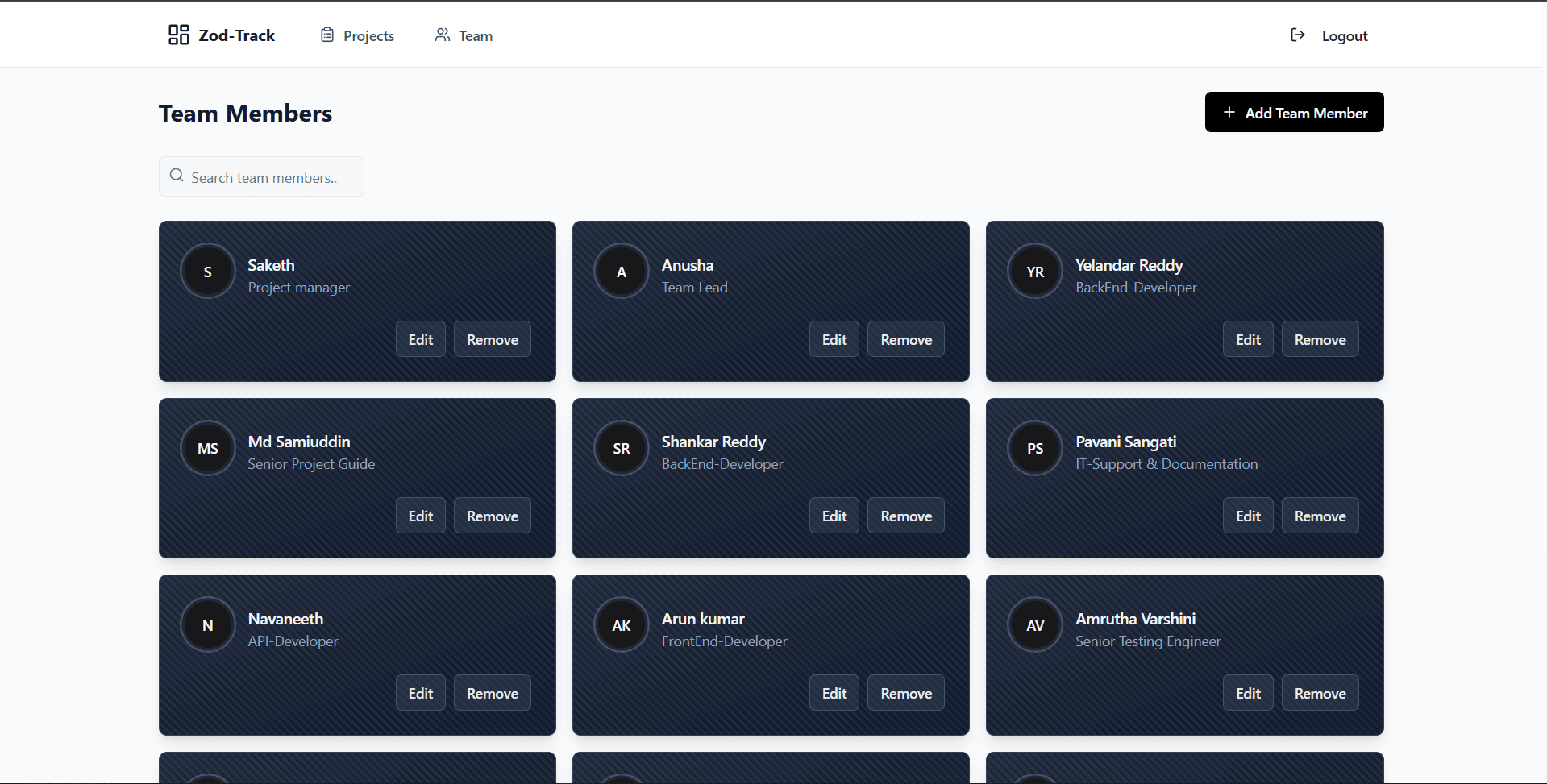1547x784 pixels.
Task: Remove Saketh from the team
Action: tap(493, 339)
